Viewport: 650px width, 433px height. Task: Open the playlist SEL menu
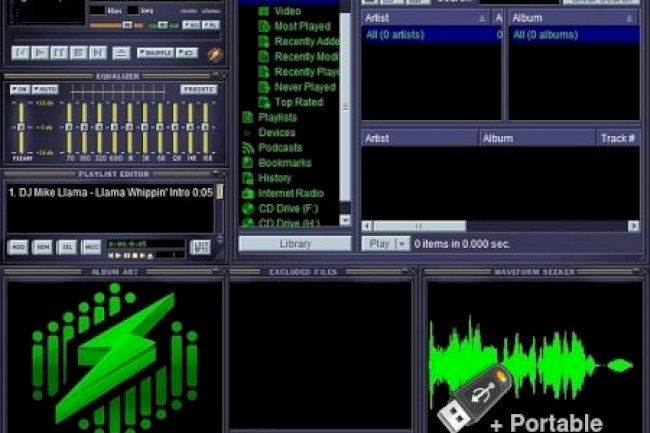point(67,247)
